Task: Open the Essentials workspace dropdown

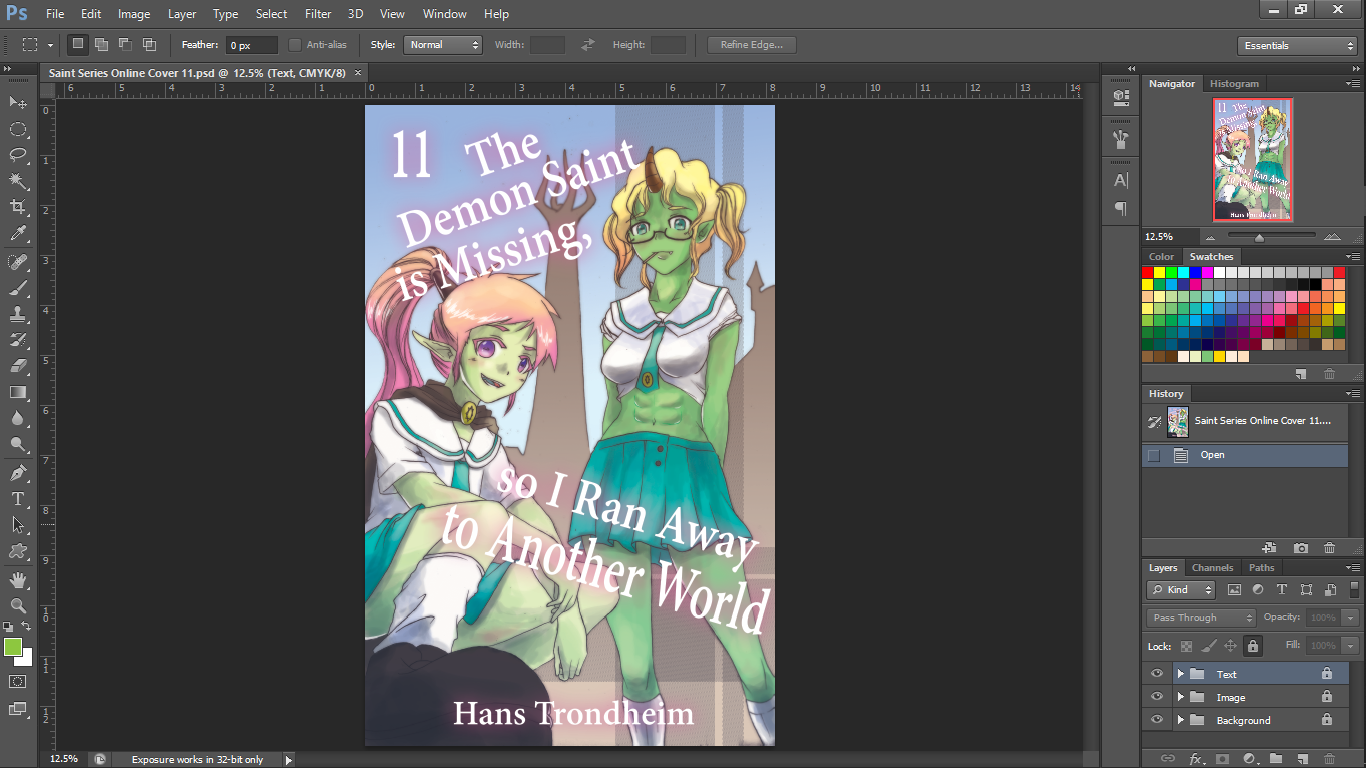Action: (1296, 46)
